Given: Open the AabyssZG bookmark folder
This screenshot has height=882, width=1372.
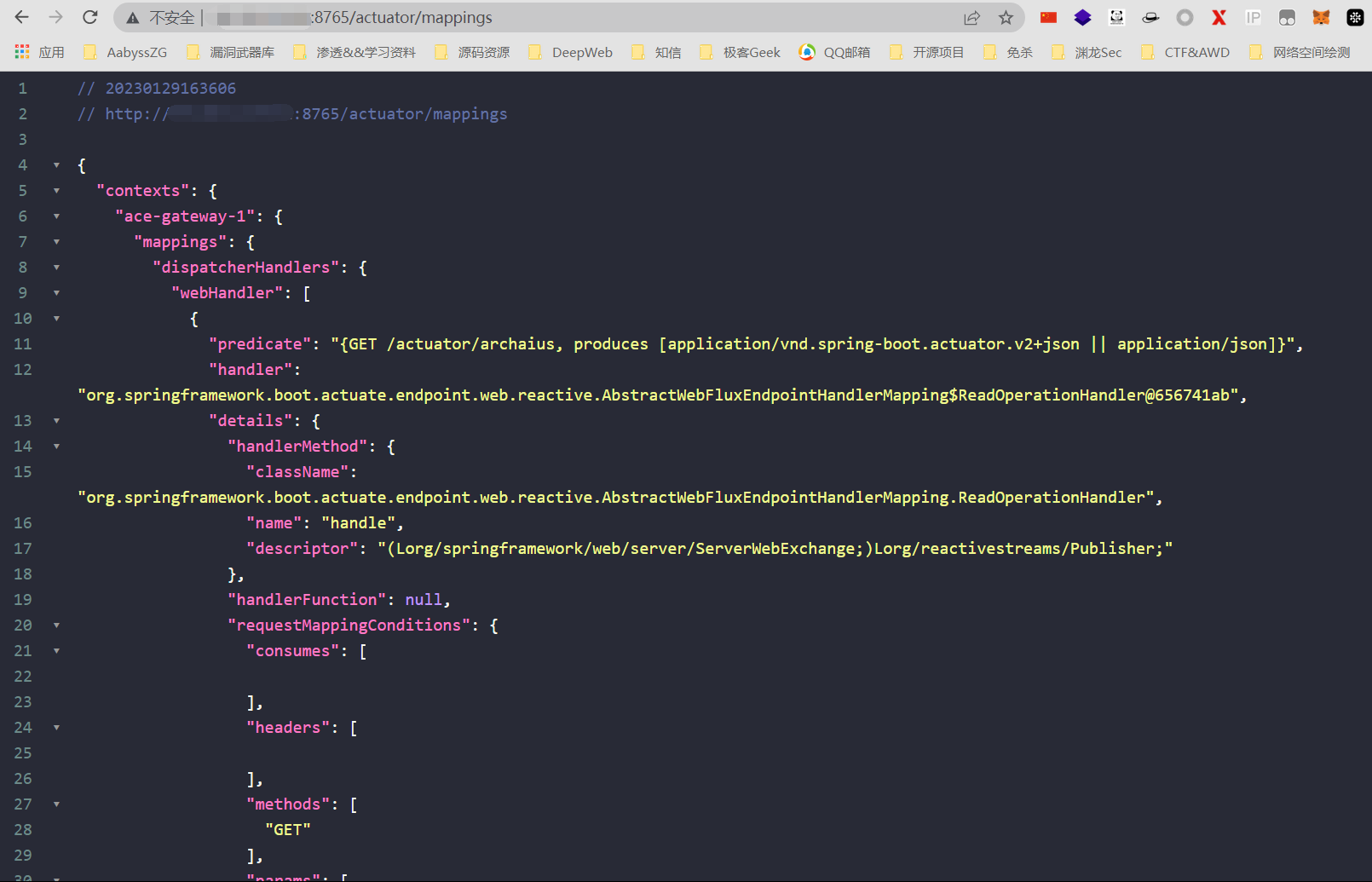Looking at the screenshot, I should coord(125,52).
